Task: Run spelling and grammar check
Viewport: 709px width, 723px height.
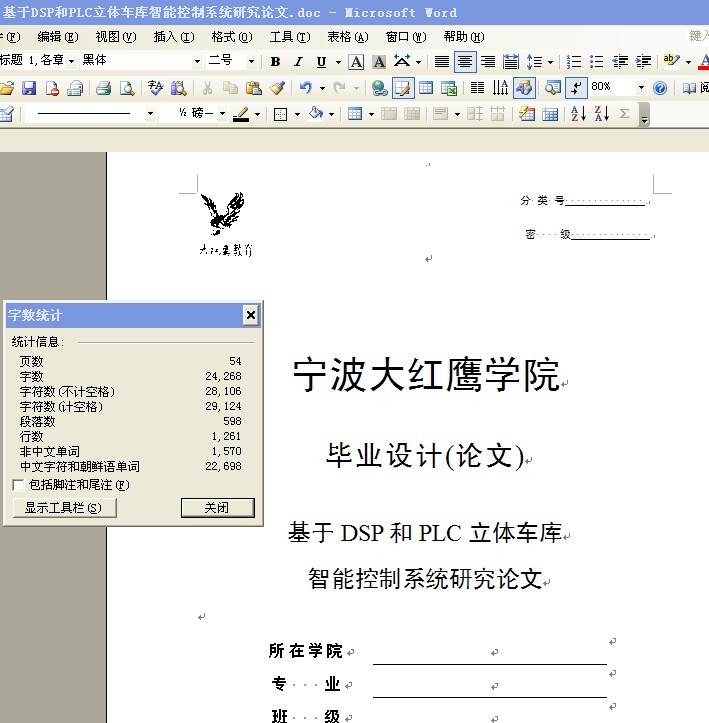Action: [x=155, y=88]
